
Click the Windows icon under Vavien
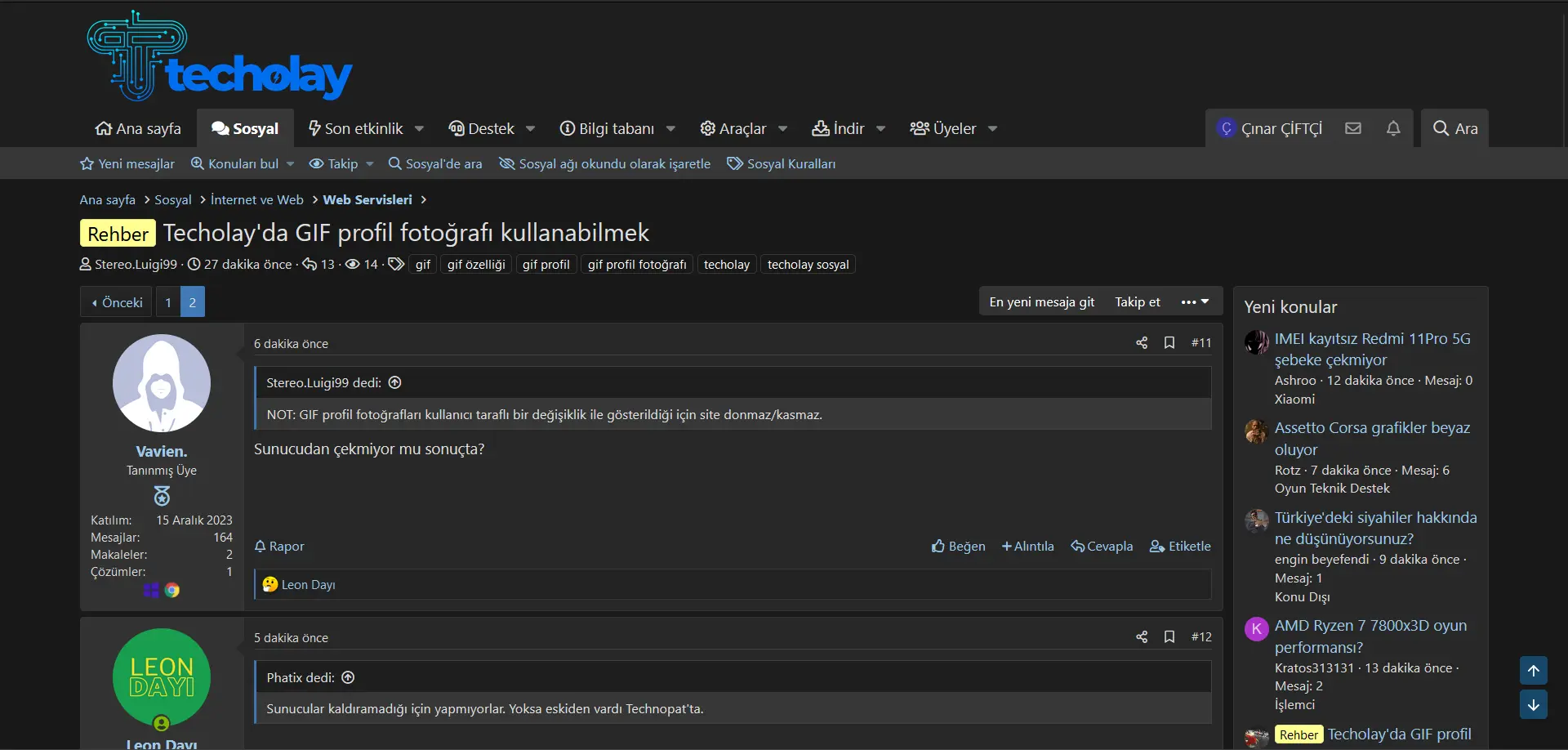(151, 590)
